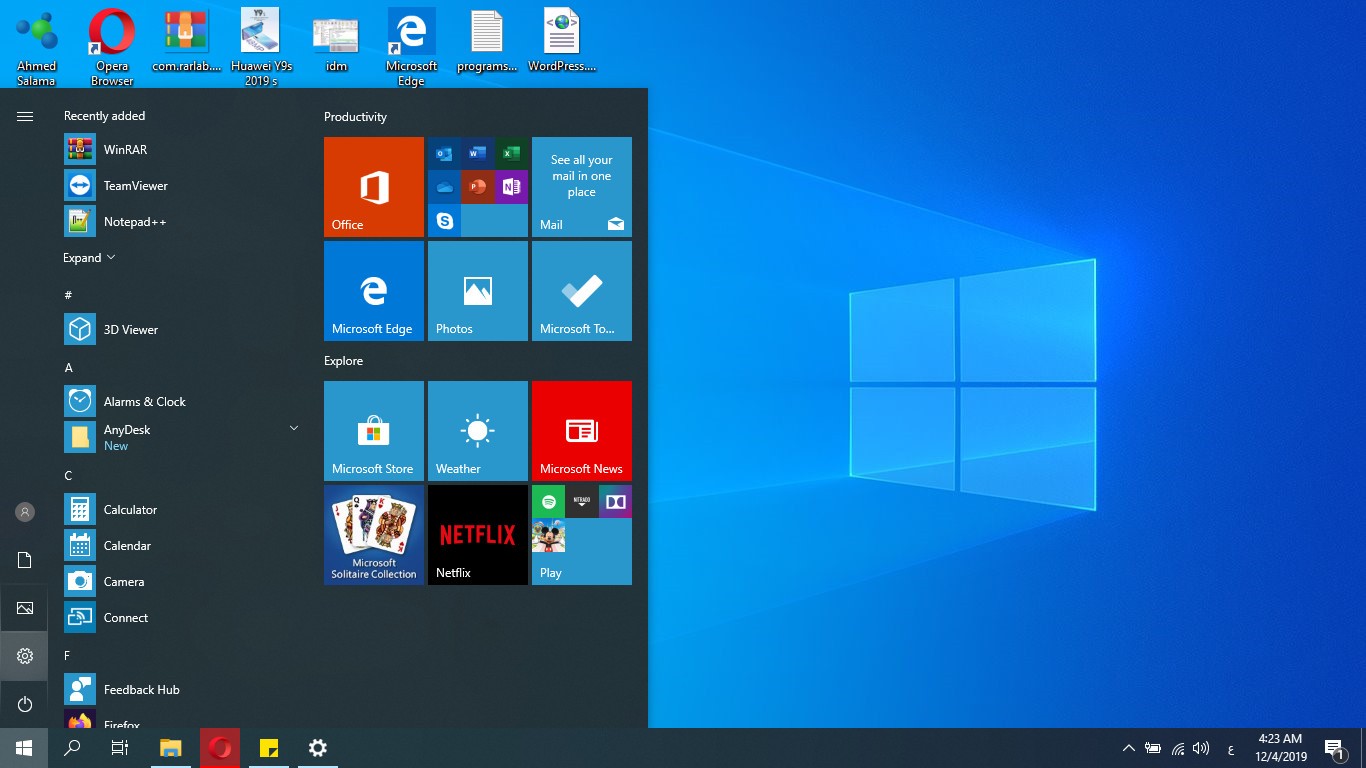Image resolution: width=1366 pixels, height=768 pixels.
Task: Click the Explore group title
Action: pyautogui.click(x=343, y=361)
